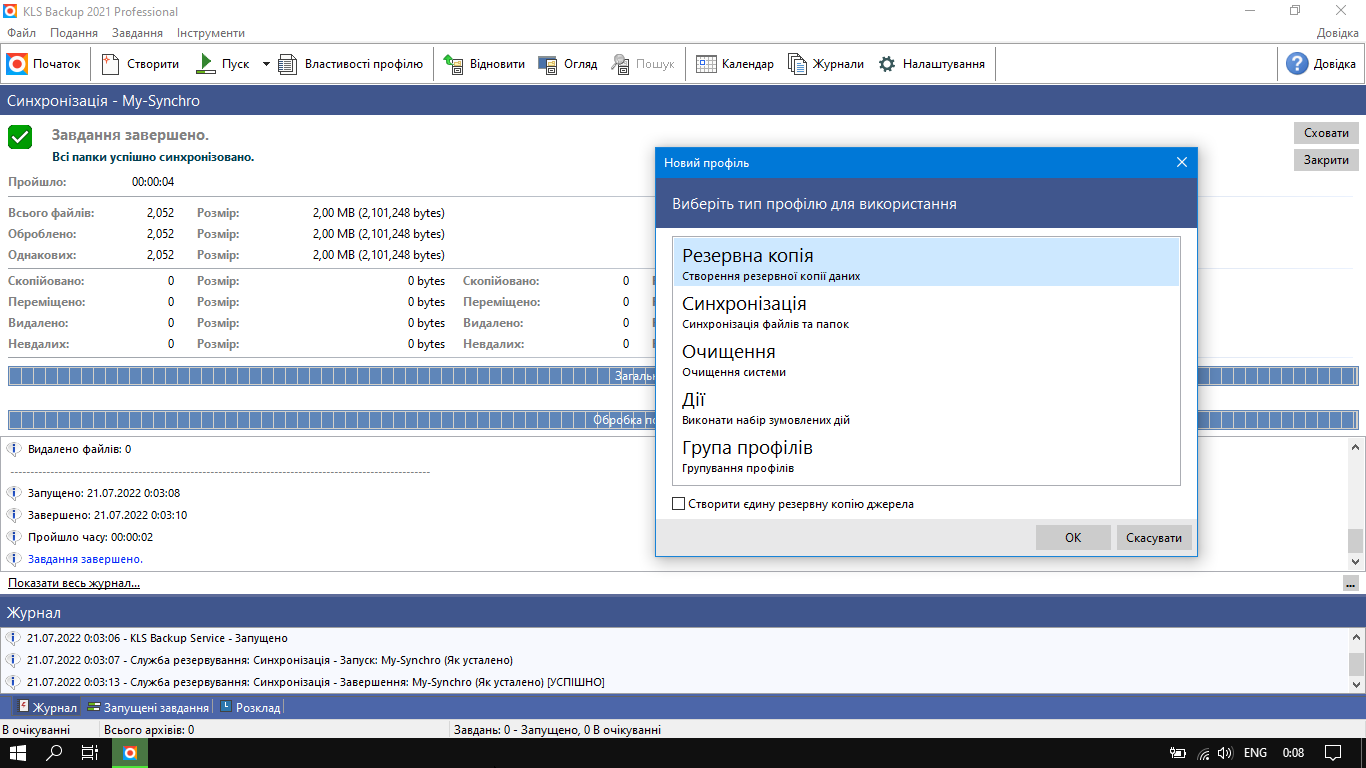Select the KLS Backup Service - Запущено entry
The image size is (1366, 768).
(157, 638)
